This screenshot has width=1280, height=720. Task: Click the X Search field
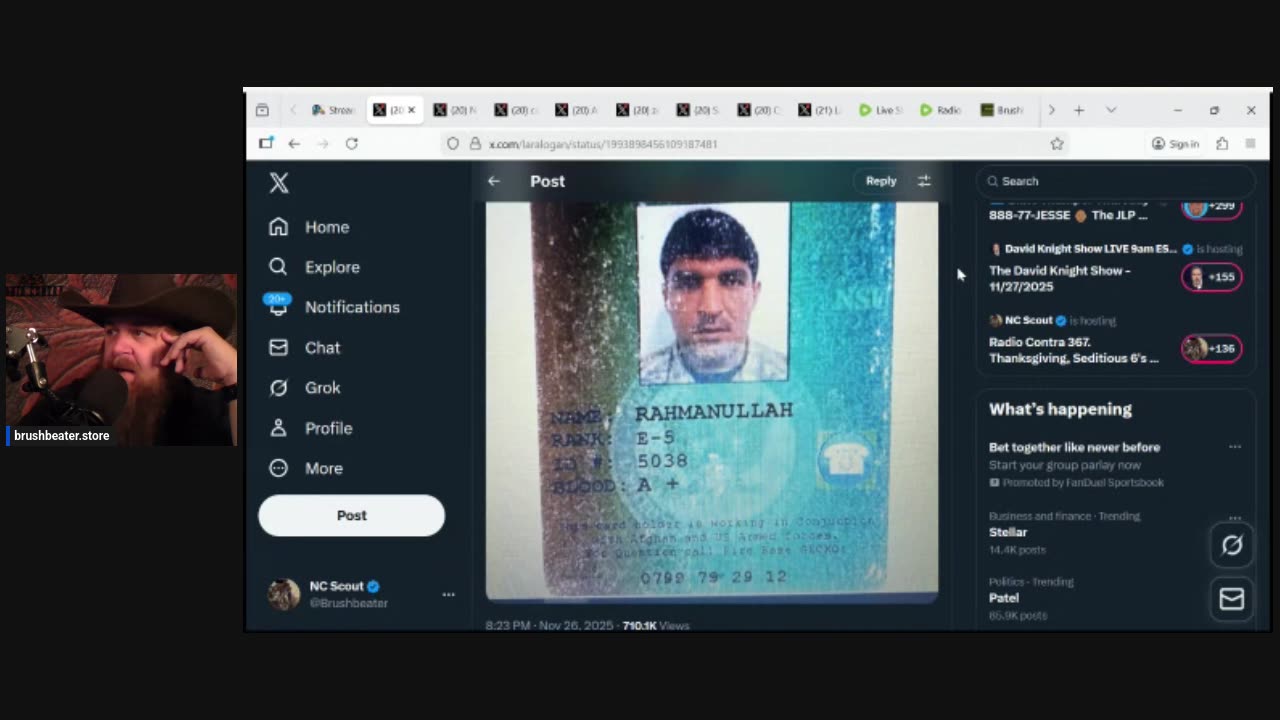1115,181
